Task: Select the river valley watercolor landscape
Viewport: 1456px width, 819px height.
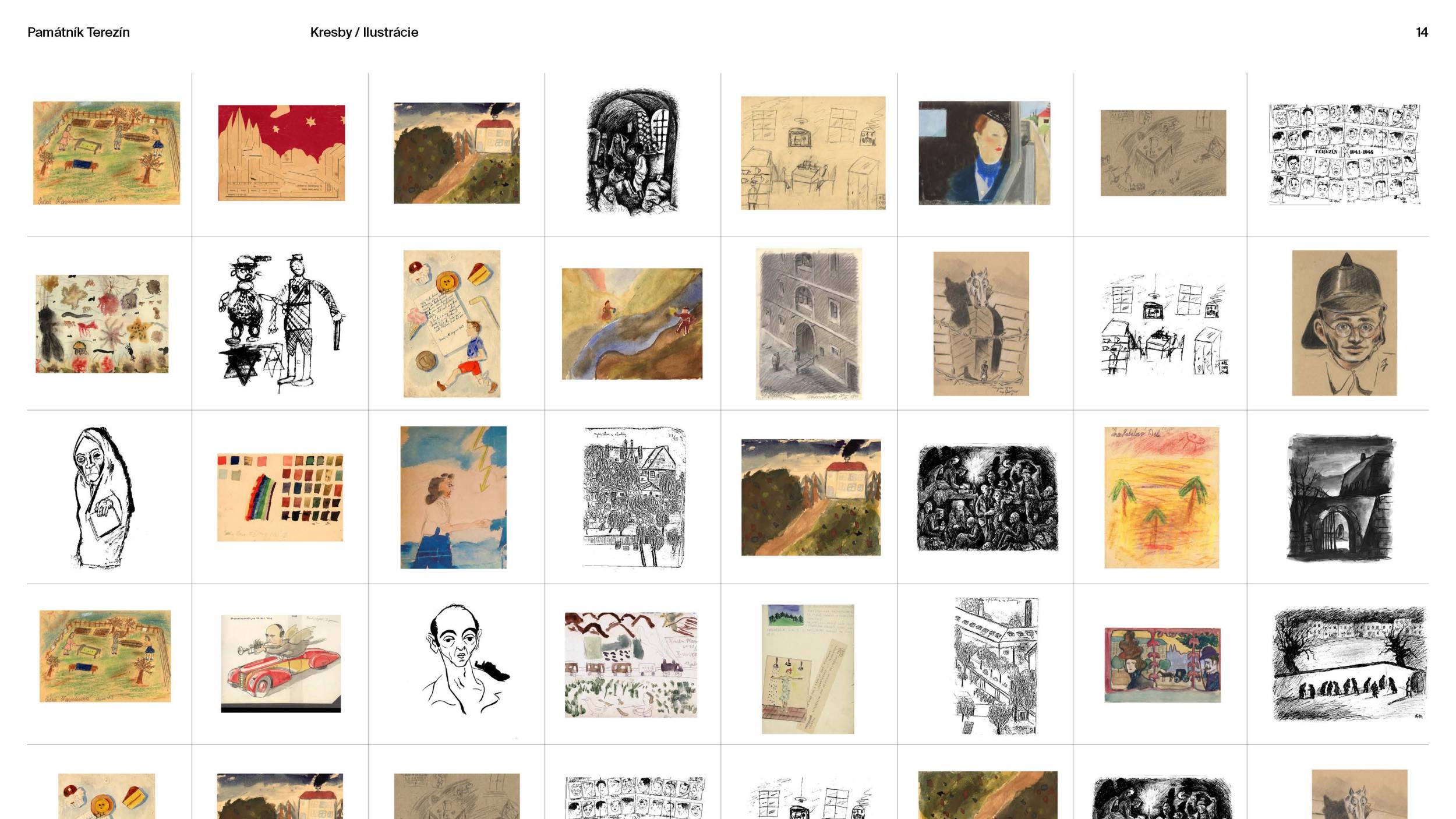Action: tap(632, 324)
